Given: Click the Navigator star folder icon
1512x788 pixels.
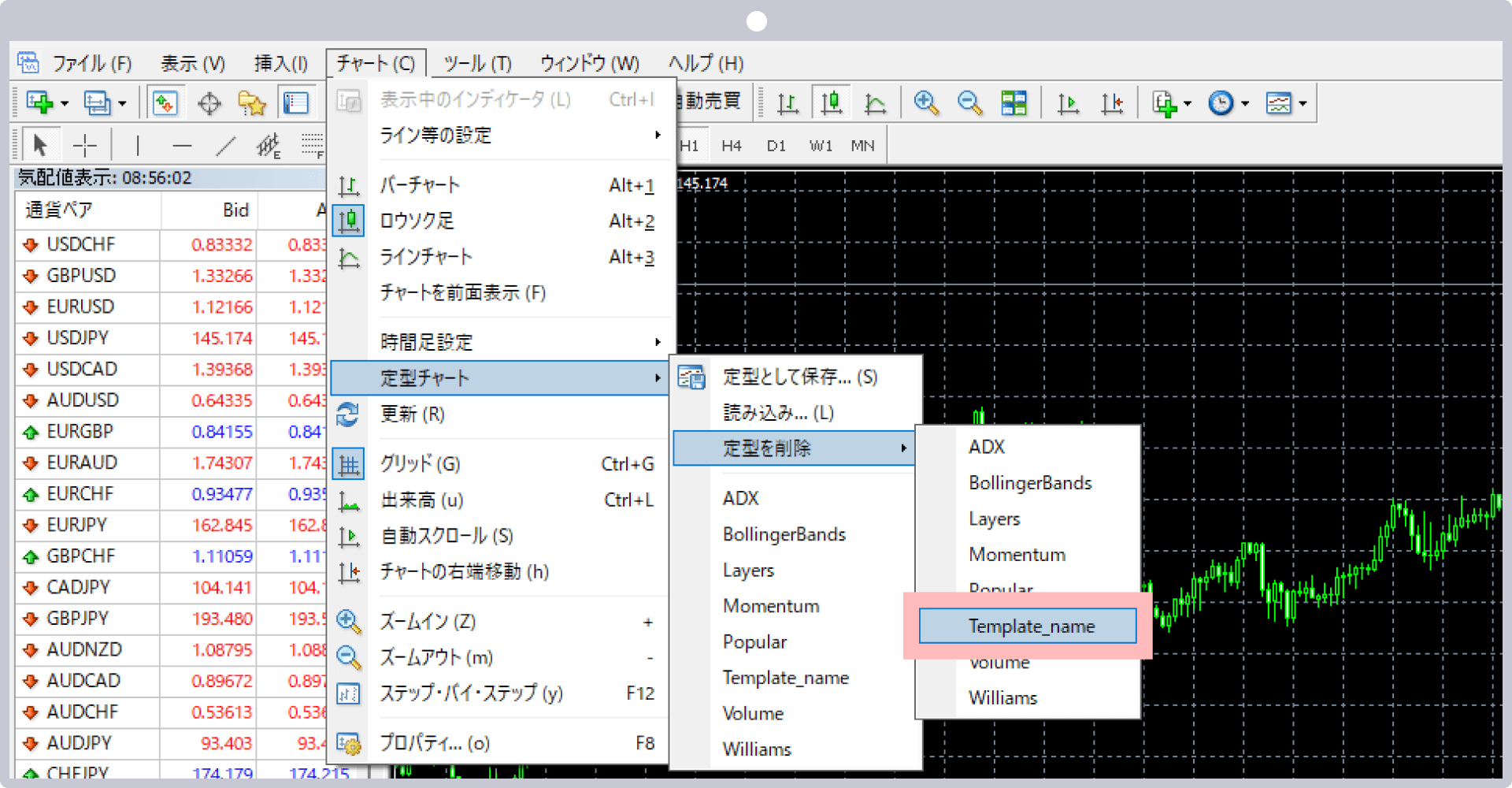Looking at the screenshot, I should click(252, 103).
